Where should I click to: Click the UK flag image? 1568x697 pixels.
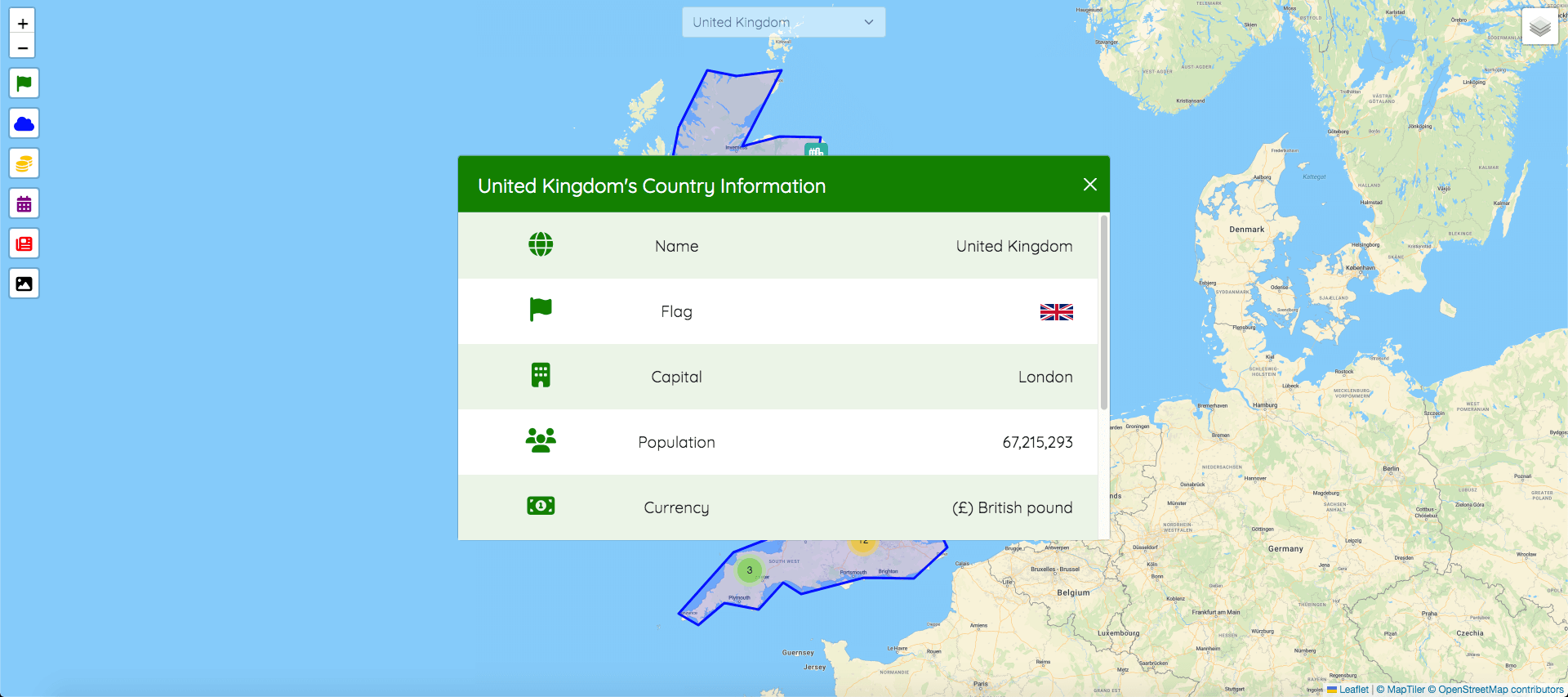(x=1056, y=312)
